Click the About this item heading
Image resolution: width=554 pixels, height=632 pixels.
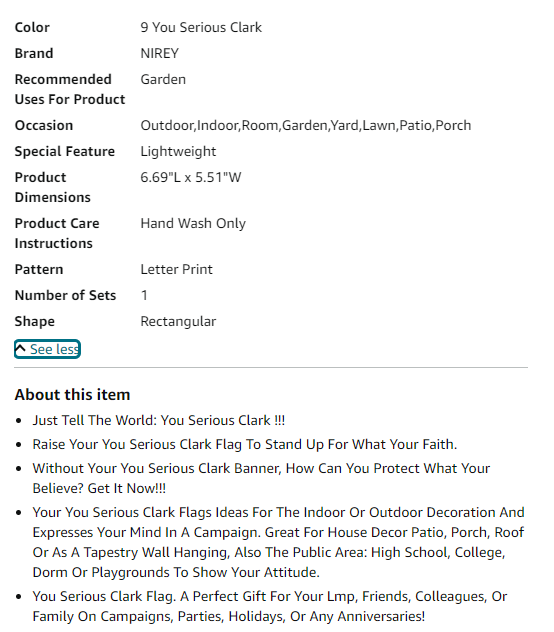(x=73, y=394)
